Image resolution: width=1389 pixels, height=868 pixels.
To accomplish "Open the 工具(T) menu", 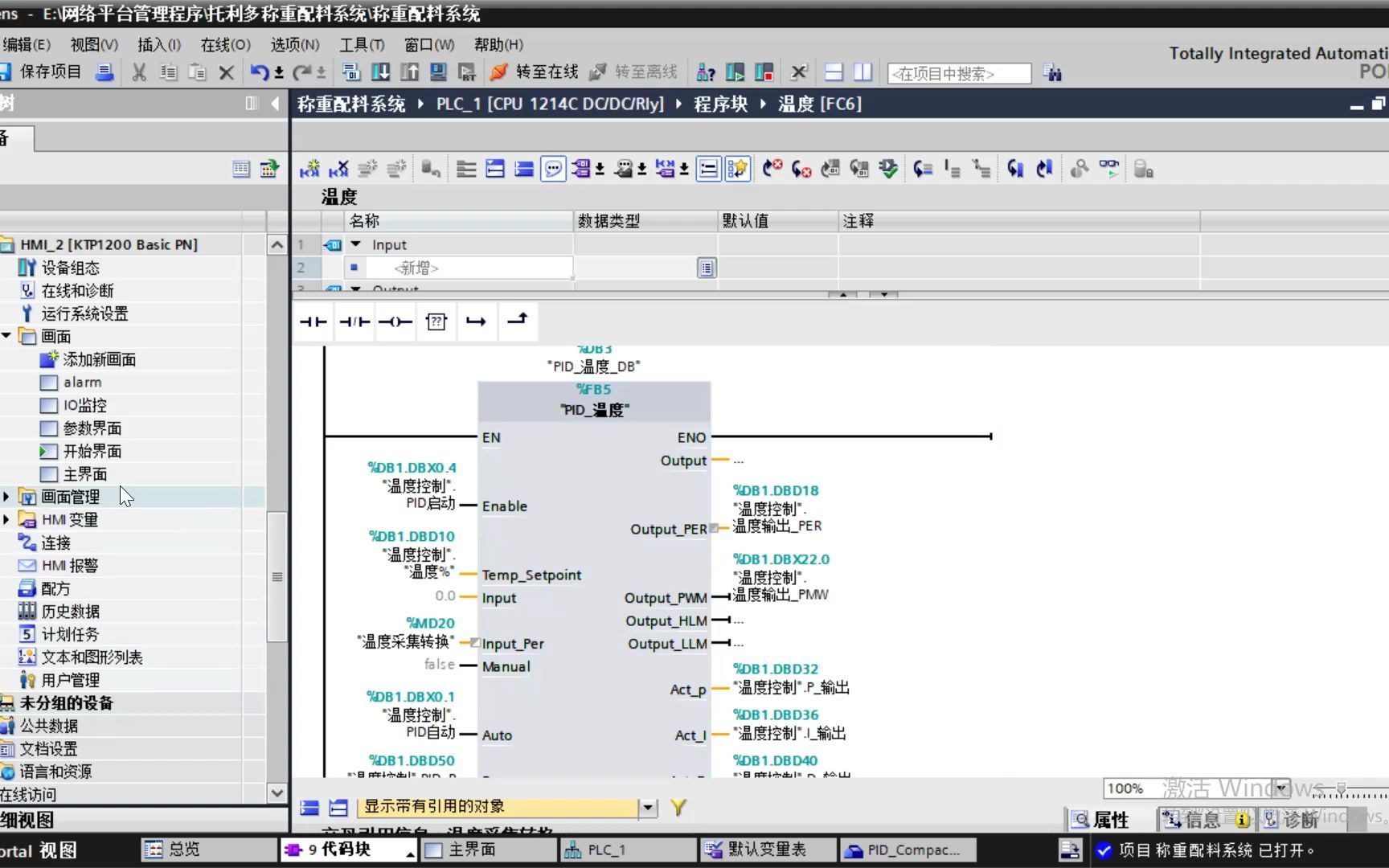I will pos(362,45).
